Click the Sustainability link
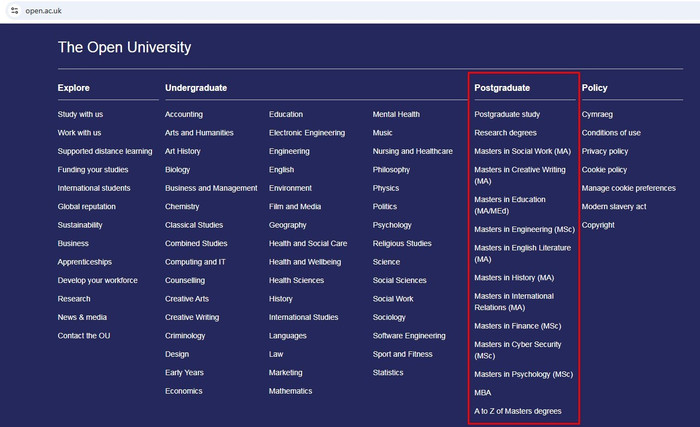700x427 pixels. pyautogui.click(x=80, y=225)
